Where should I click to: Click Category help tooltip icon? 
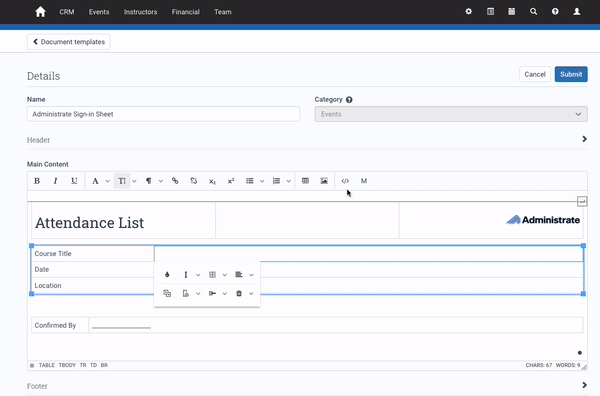click(x=349, y=100)
